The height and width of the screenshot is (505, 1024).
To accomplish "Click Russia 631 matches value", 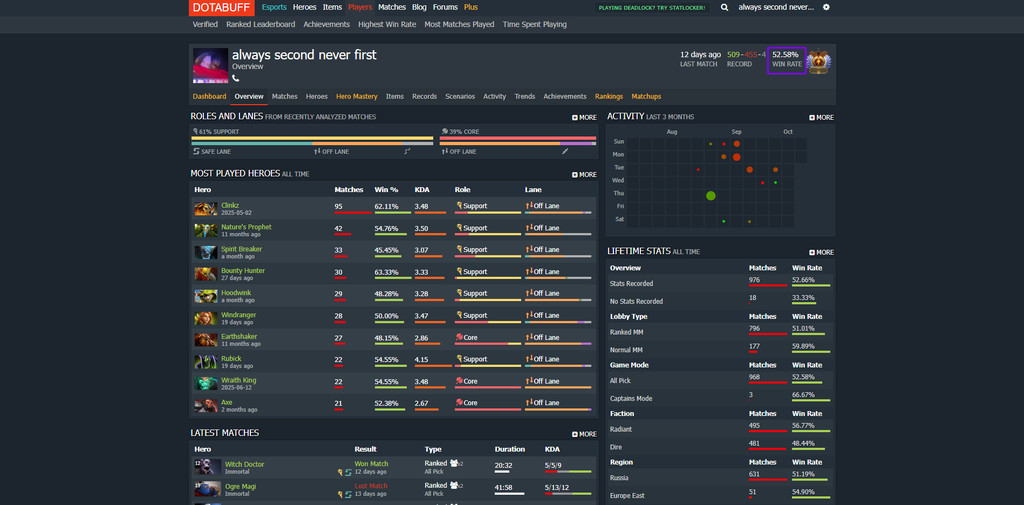I will pos(754,474).
